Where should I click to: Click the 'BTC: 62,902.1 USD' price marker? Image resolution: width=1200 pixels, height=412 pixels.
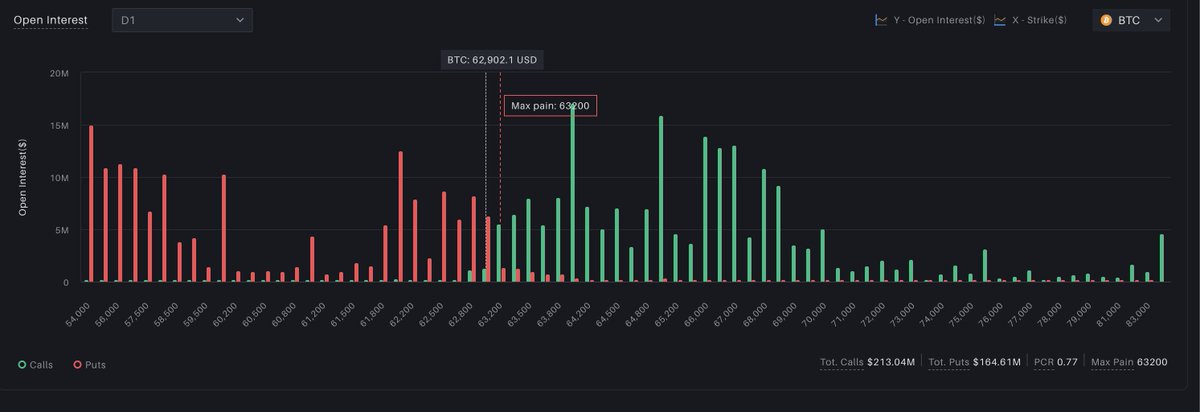(492, 60)
